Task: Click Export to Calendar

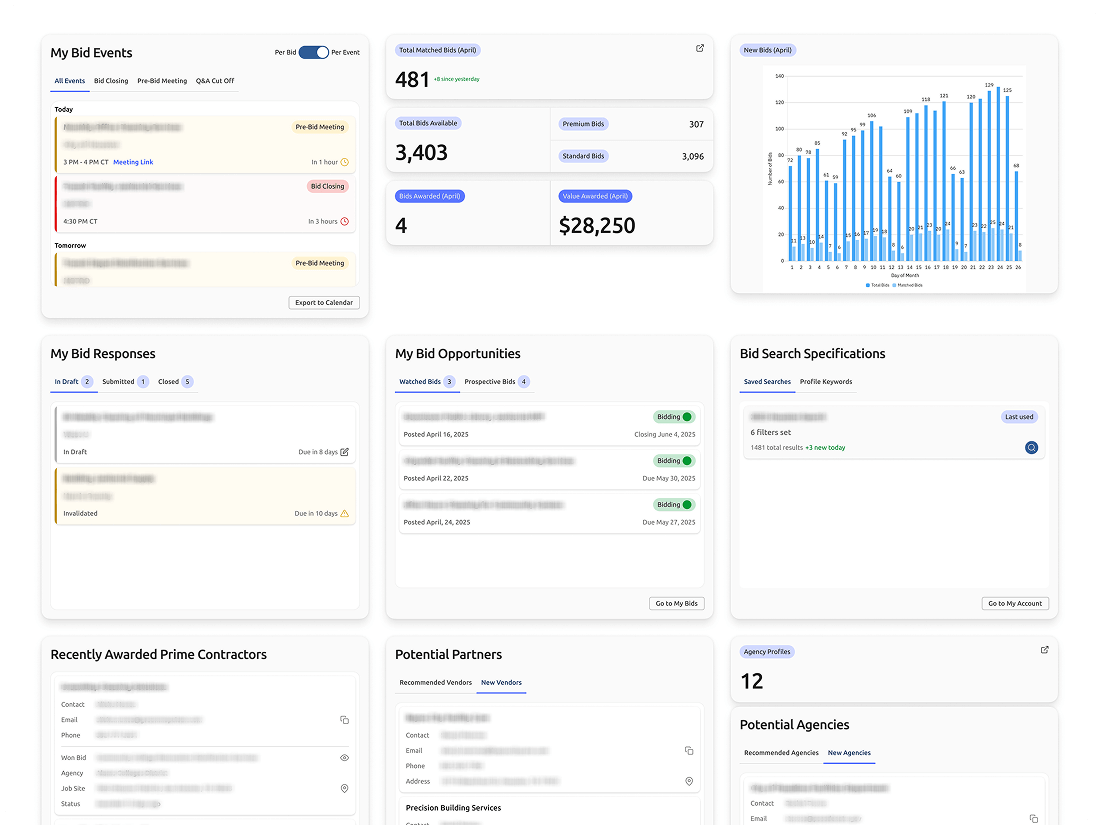Action: 323,302
